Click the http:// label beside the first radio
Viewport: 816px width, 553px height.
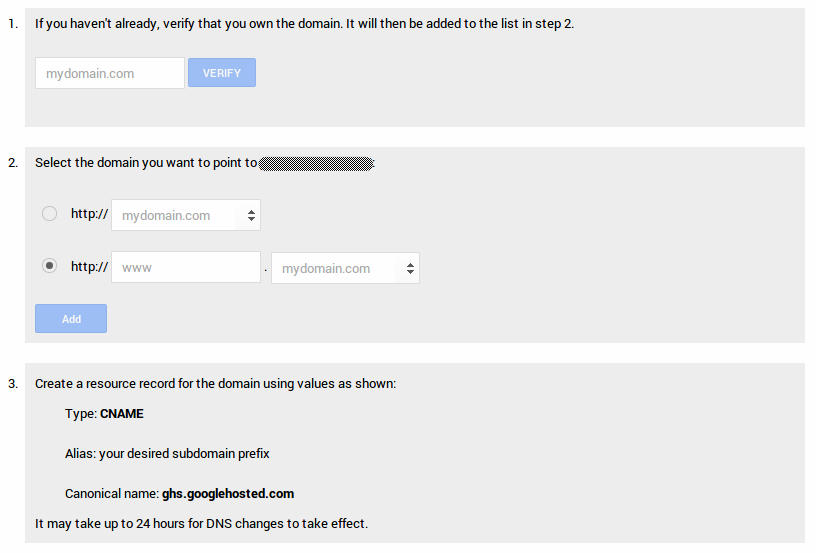[x=89, y=214]
